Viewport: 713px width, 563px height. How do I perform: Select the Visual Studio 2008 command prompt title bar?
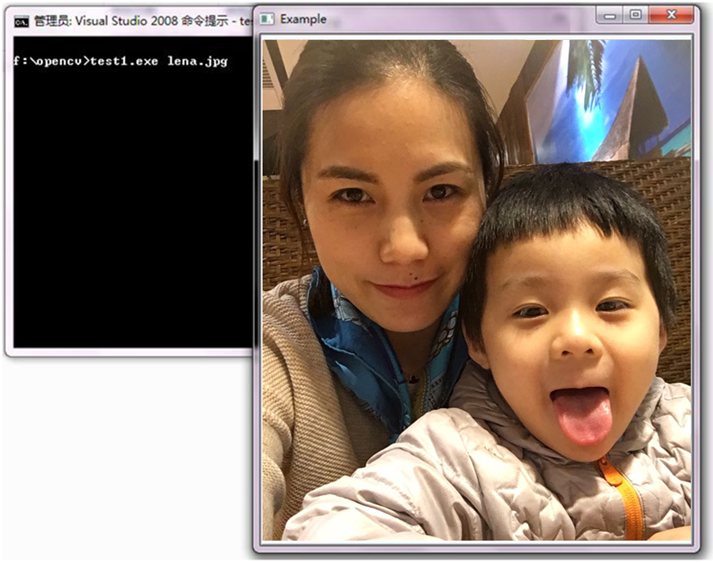point(129,21)
